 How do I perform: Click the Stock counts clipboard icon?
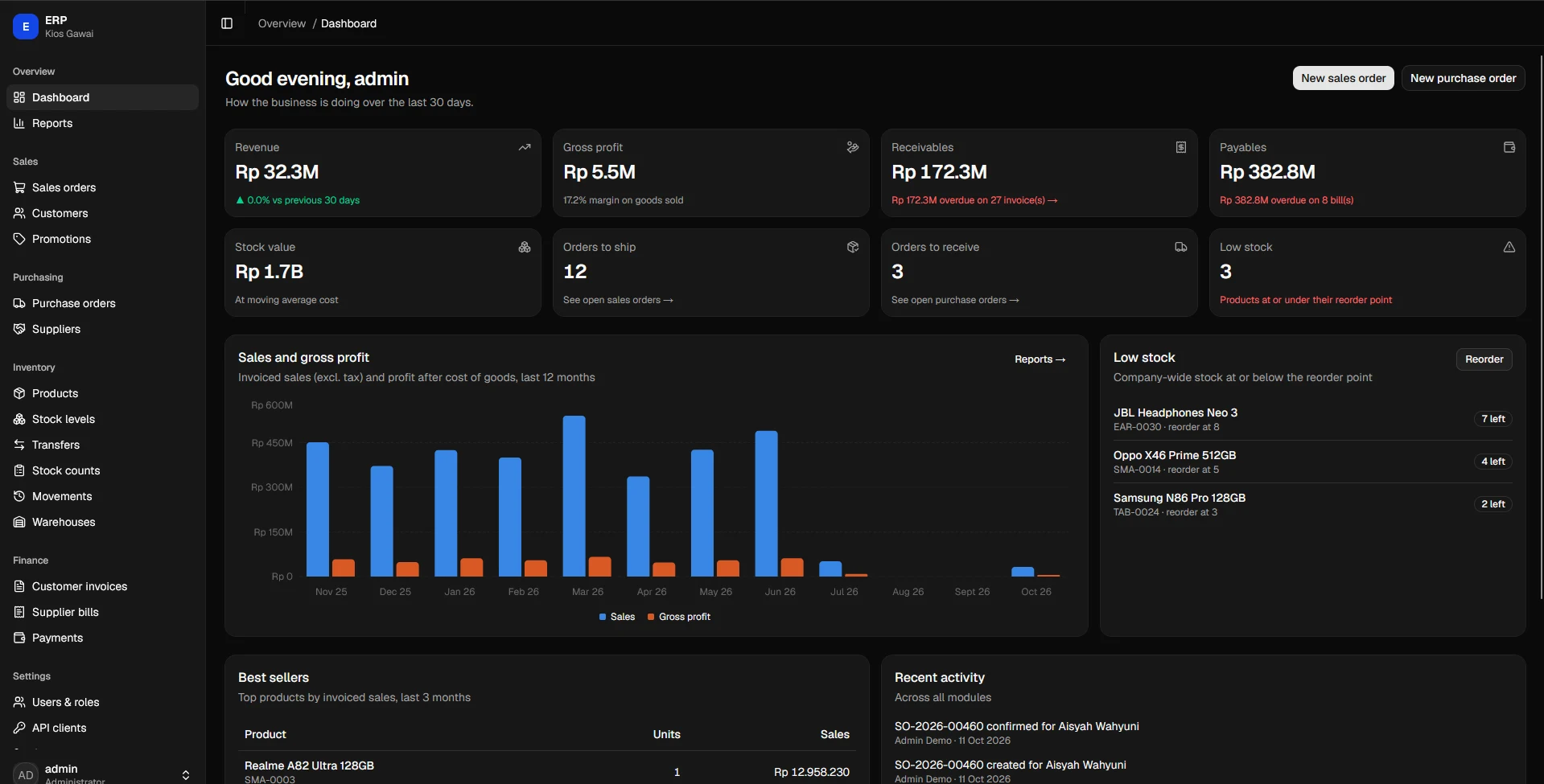(x=19, y=470)
